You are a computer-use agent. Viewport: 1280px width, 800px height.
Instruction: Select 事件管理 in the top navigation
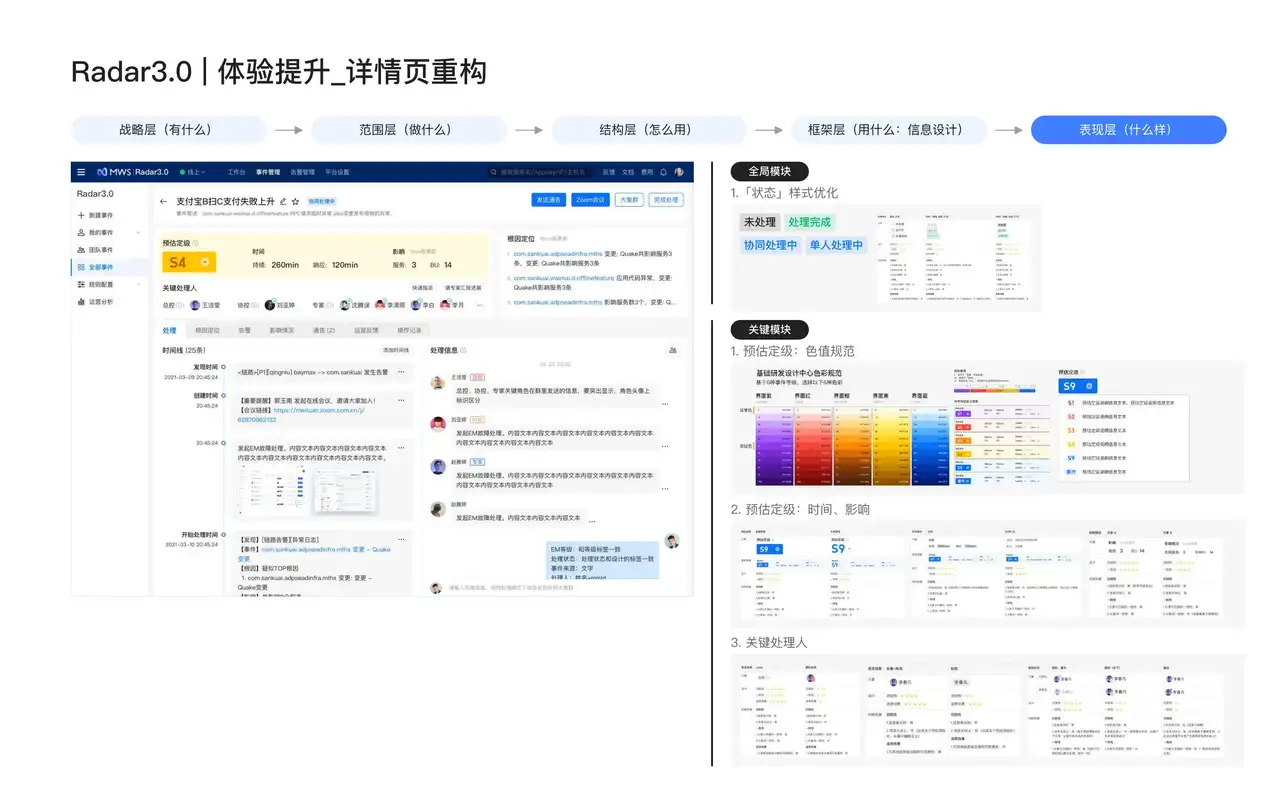(268, 172)
